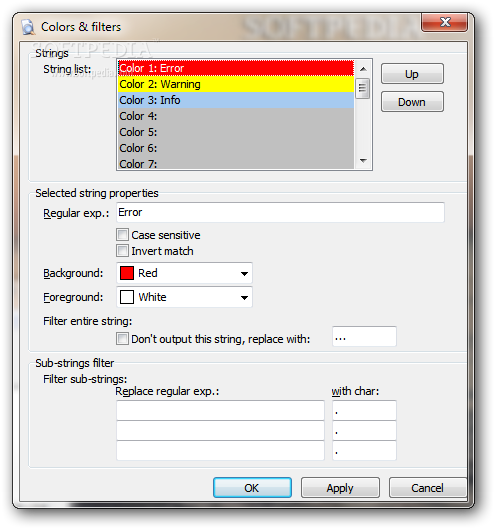Viewport: 495px width, 529px height.
Task: Click the Apply button
Action: 340,488
